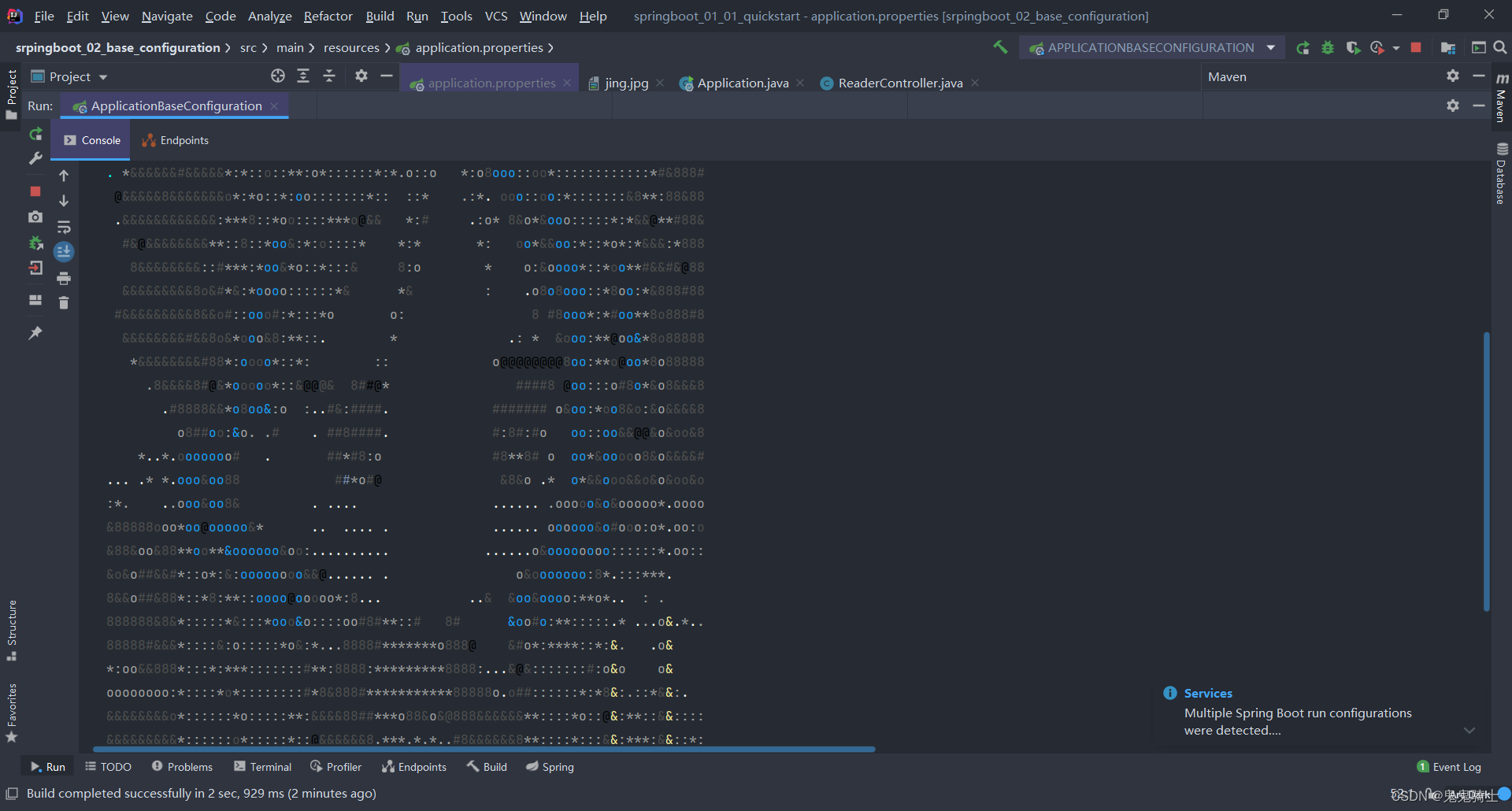Click the profiler run icon in the top toolbar
Image resolution: width=1512 pixels, height=811 pixels.
pyautogui.click(x=1377, y=48)
